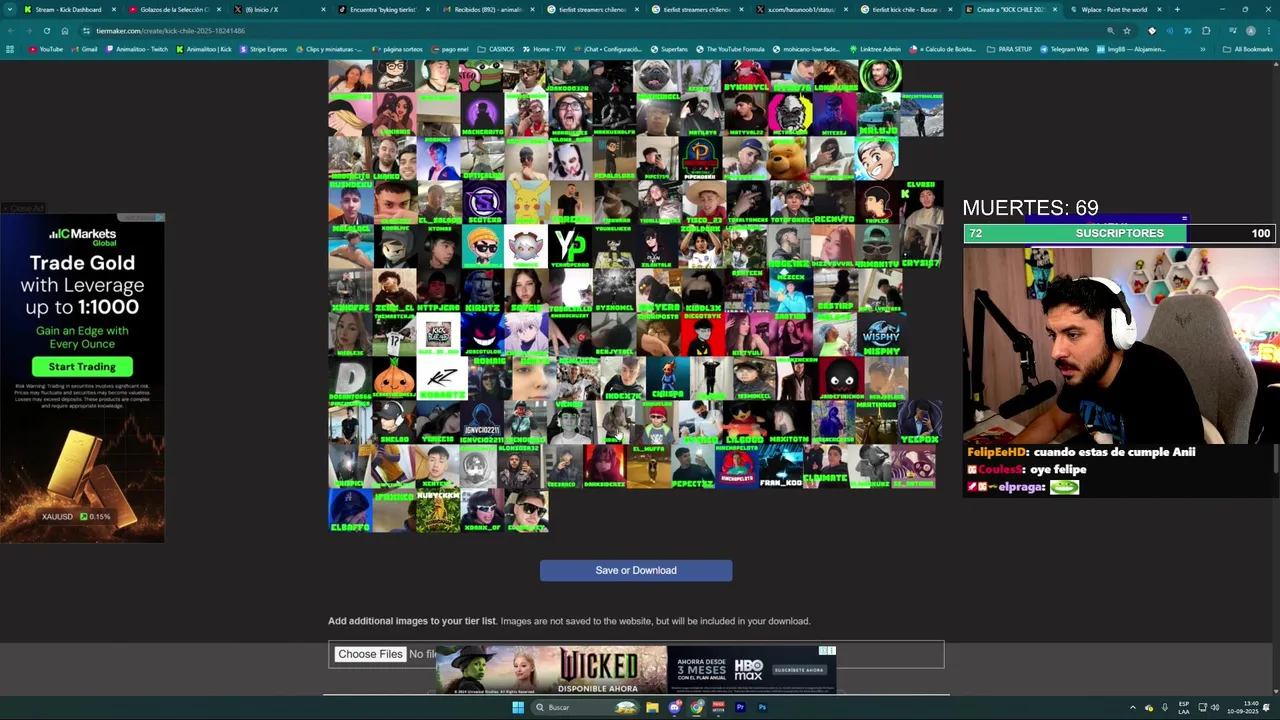
Task: Expand the All Bookmarks folder
Action: (1247, 49)
